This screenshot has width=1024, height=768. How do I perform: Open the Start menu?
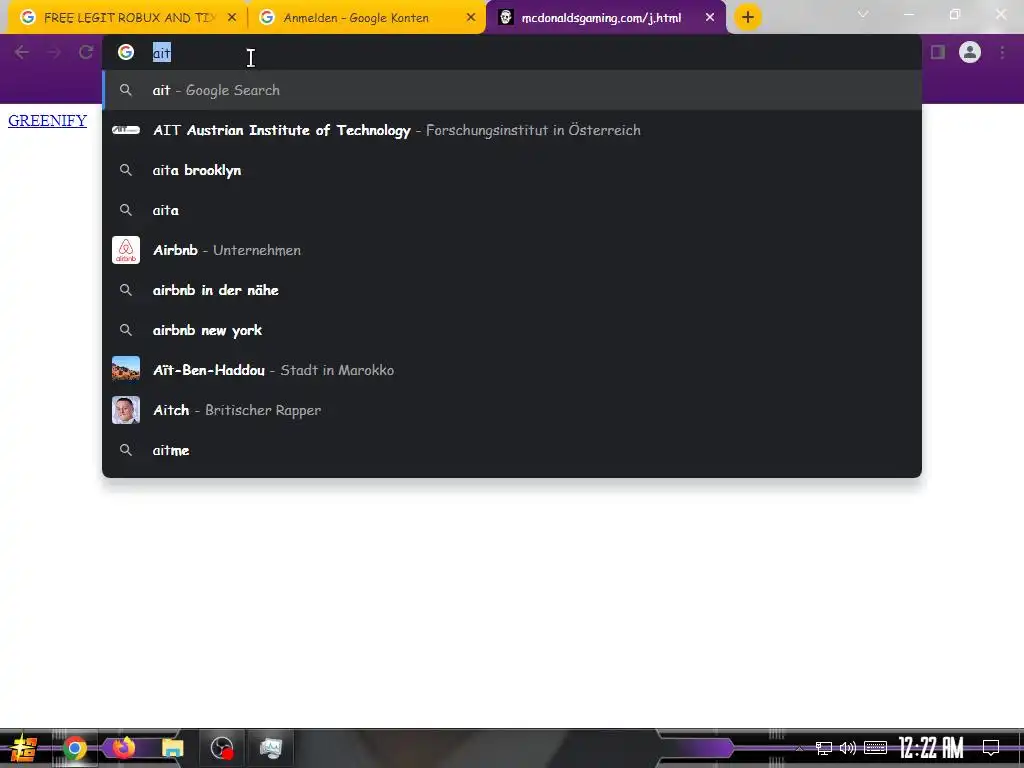point(24,748)
